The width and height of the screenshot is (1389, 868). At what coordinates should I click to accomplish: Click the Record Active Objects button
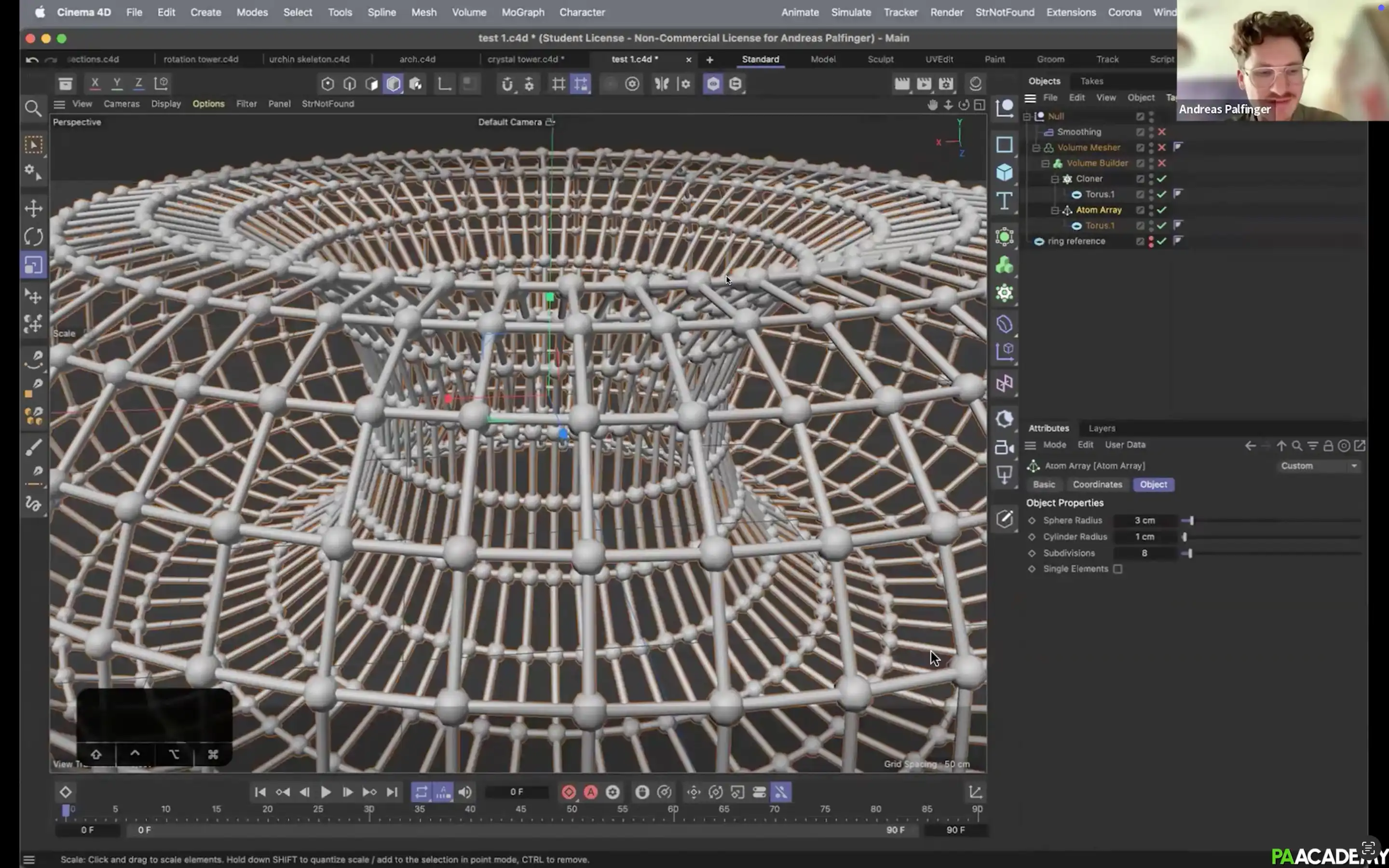[568, 792]
